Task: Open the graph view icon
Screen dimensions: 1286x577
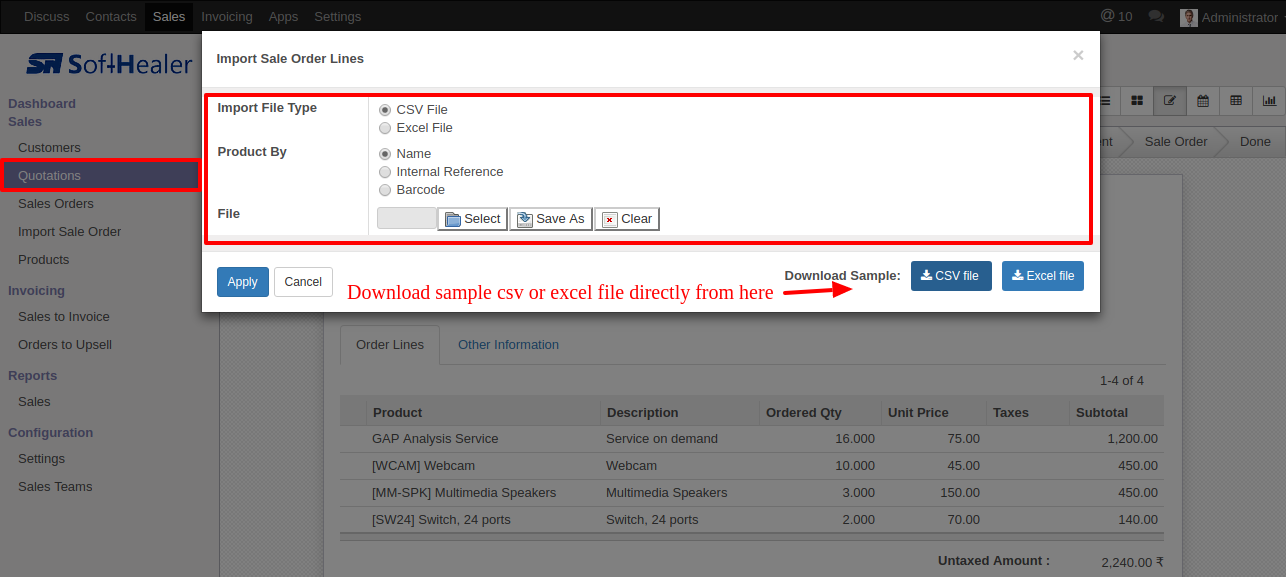Action: click(1269, 100)
